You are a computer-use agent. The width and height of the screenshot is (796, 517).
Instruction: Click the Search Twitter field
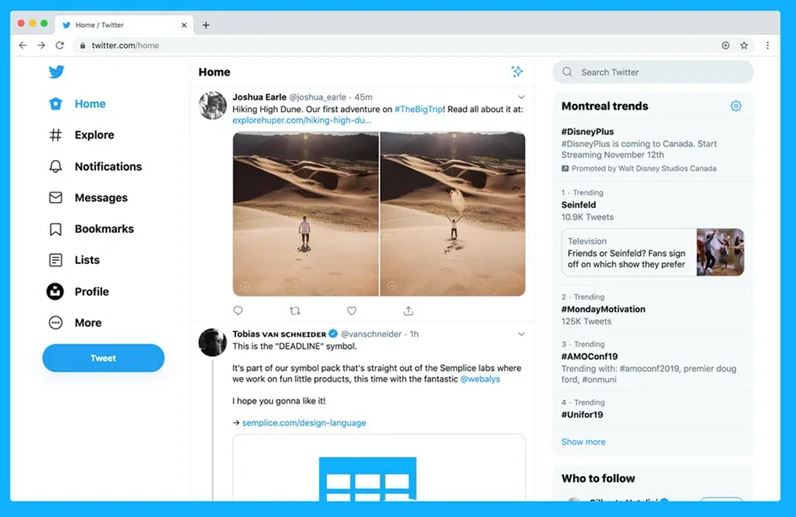pos(652,72)
